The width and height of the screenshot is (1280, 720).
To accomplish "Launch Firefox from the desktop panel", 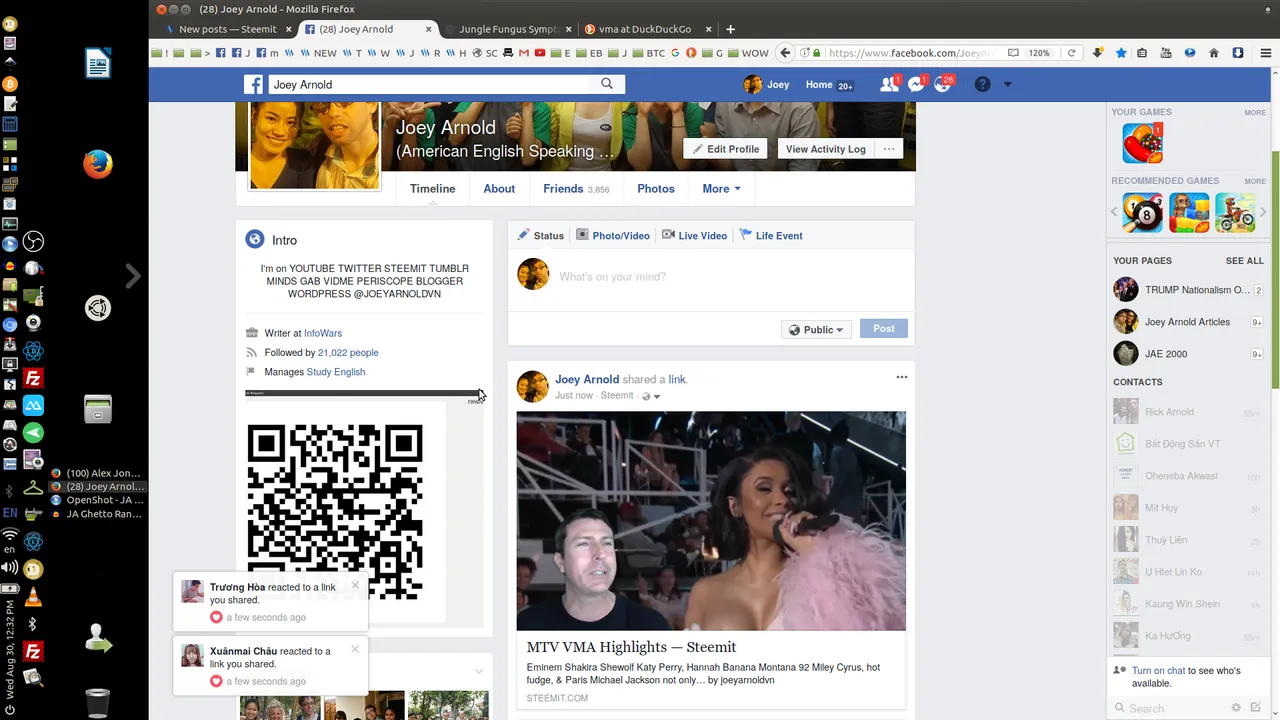I will [x=97, y=164].
